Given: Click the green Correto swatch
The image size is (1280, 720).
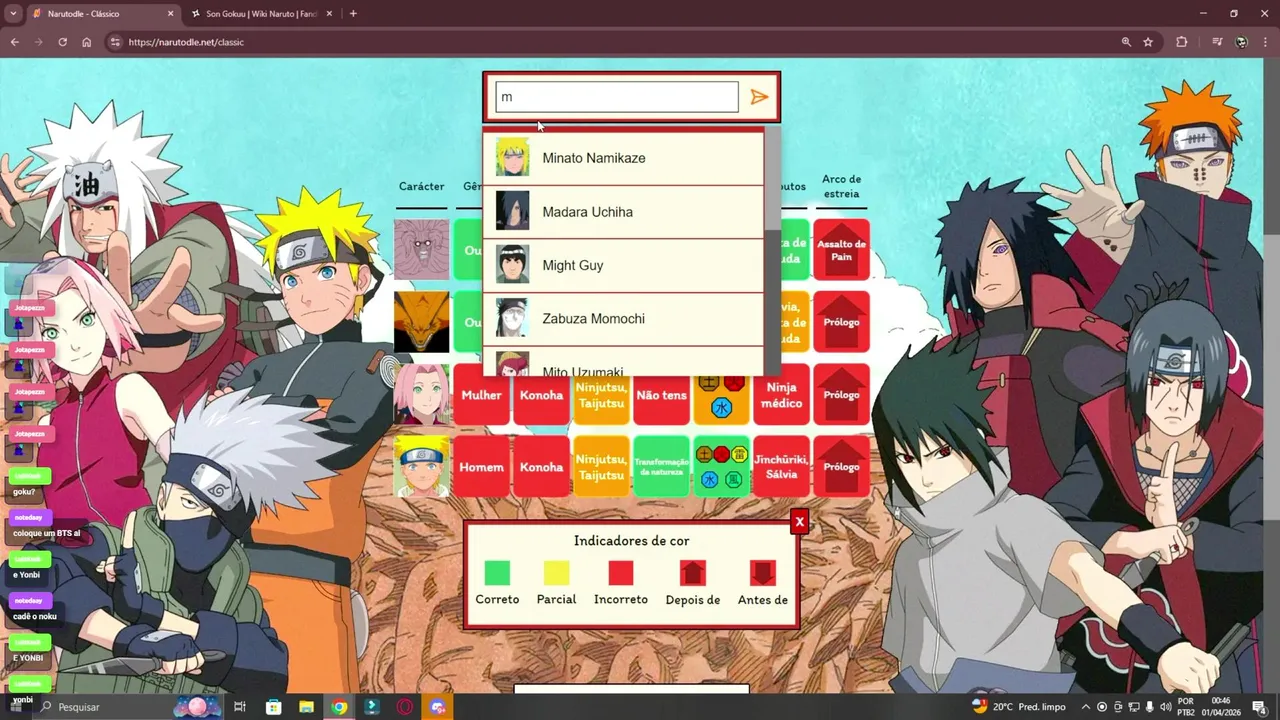Looking at the screenshot, I should [497, 572].
